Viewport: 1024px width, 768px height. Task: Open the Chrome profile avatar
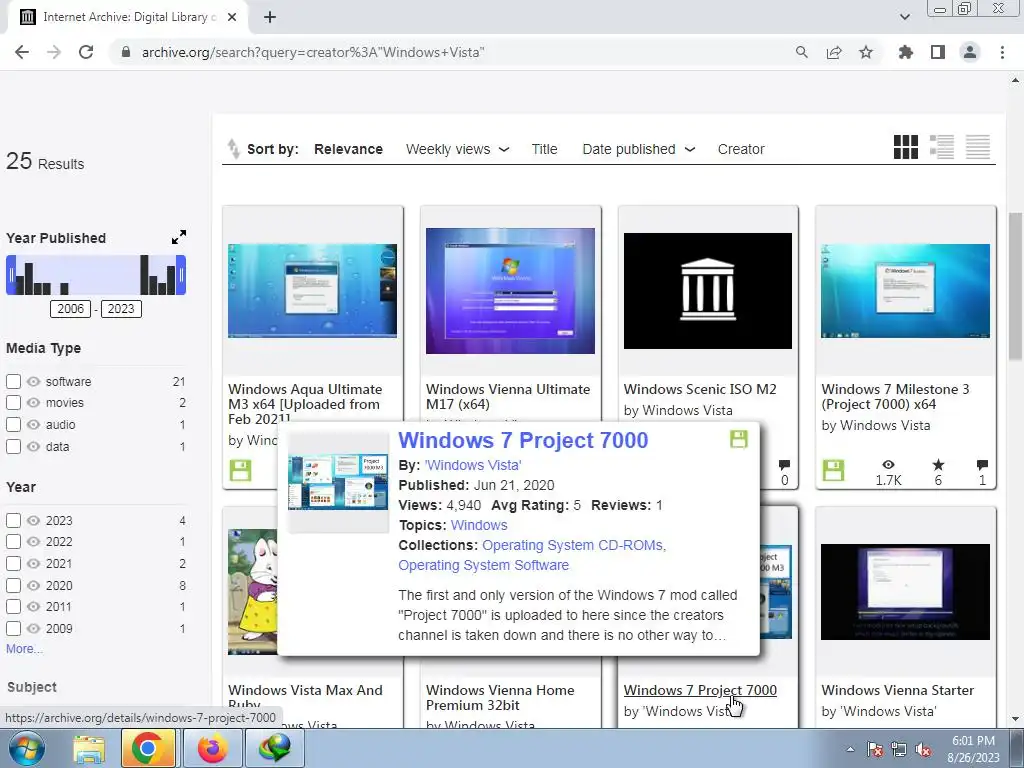click(970, 52)
